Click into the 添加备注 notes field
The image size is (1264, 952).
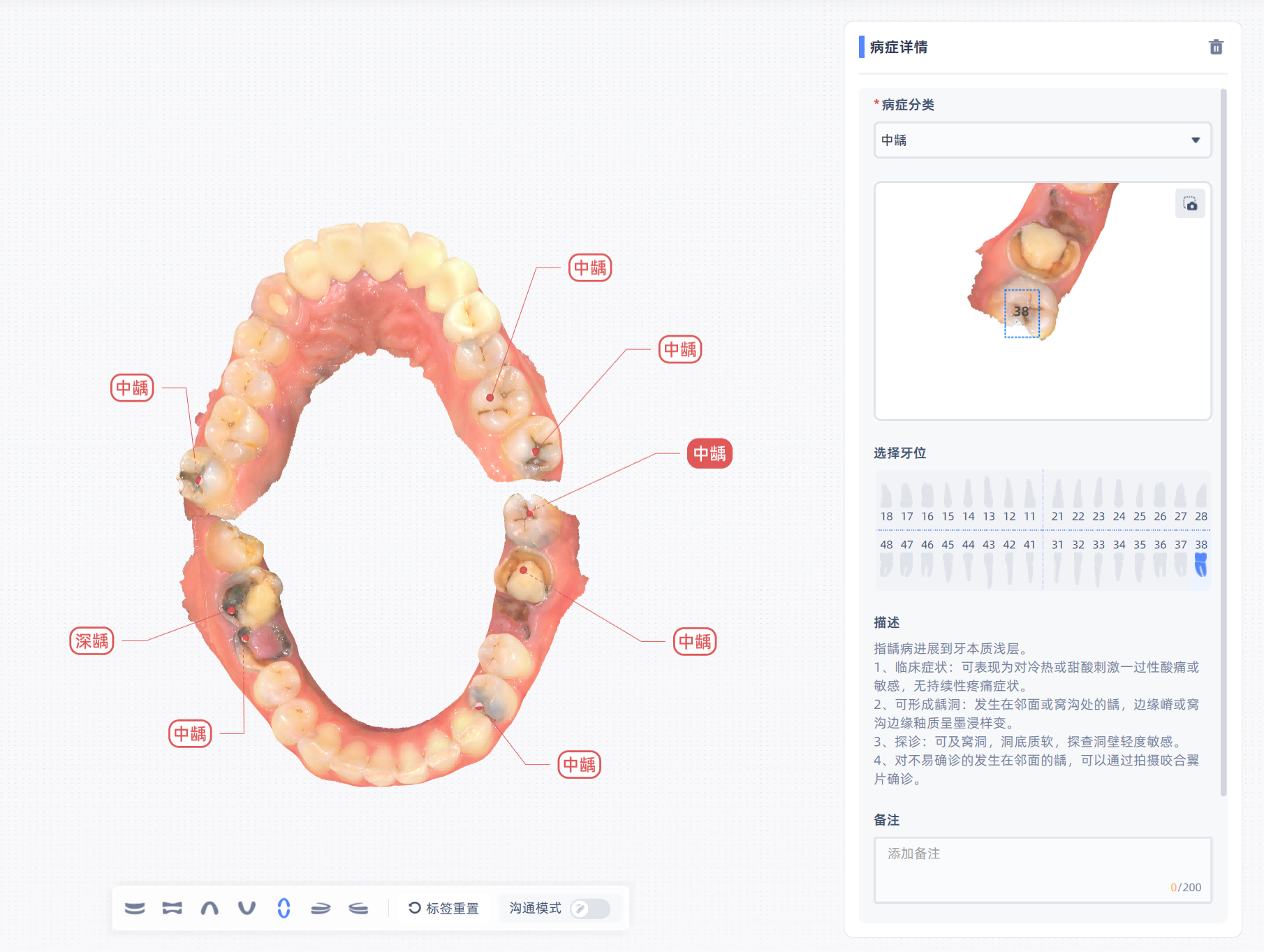point(1043,870)
